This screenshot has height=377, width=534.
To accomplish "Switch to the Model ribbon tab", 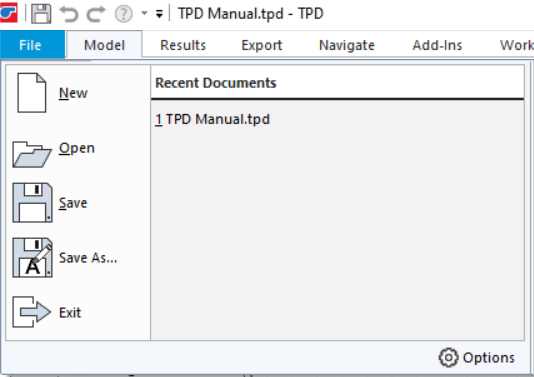I will pos(104,45).
